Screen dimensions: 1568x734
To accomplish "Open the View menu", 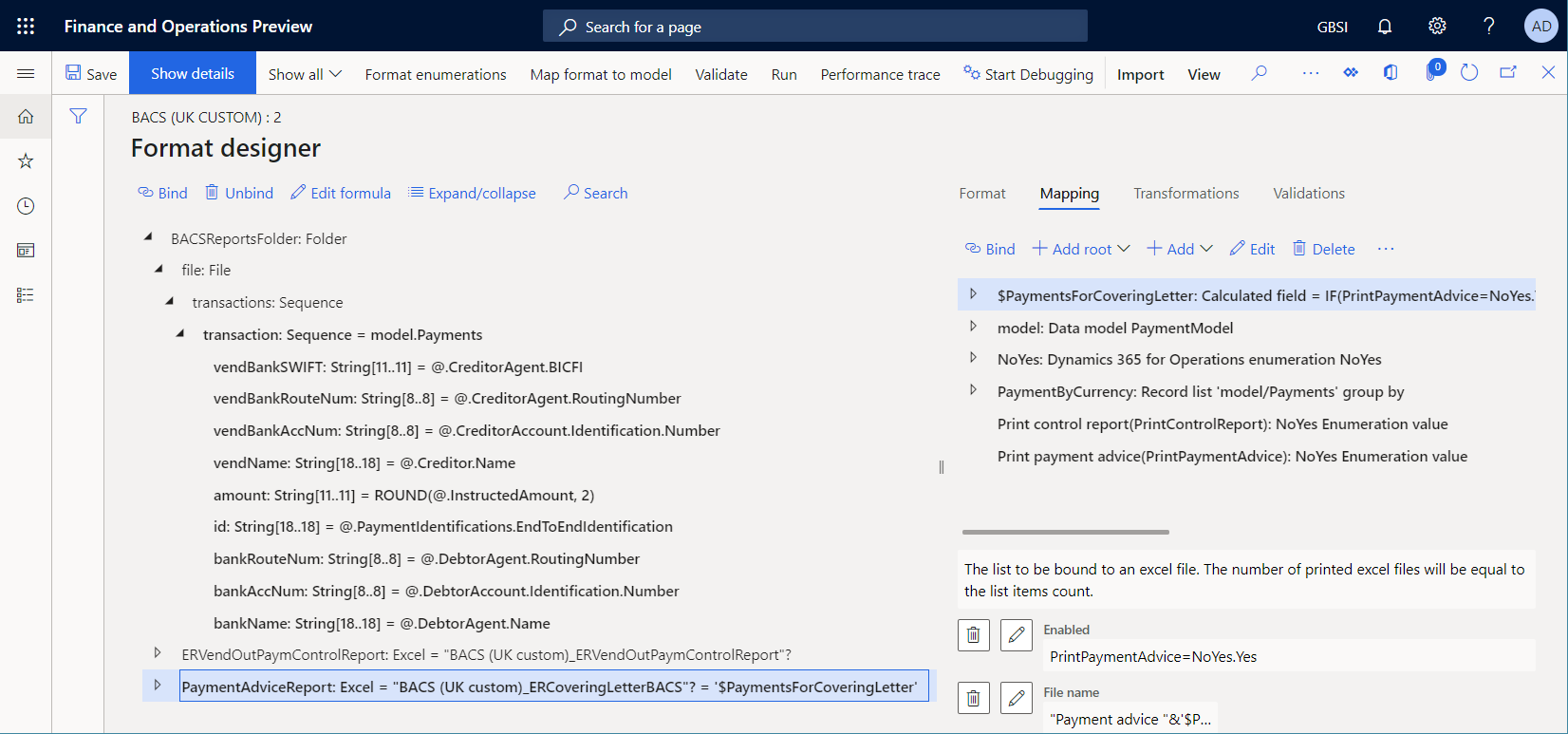I will [1204, 74].
